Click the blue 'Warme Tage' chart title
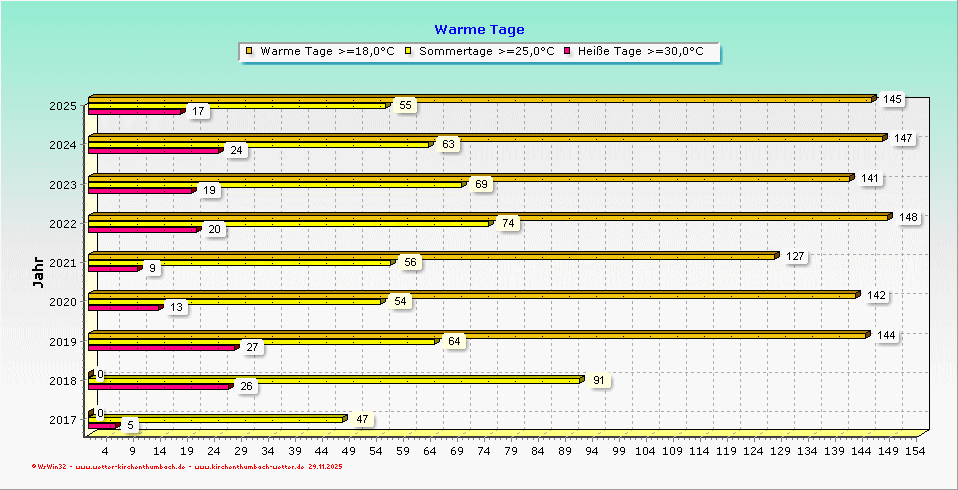Screen dimensions: 958x490 (479, 30)
